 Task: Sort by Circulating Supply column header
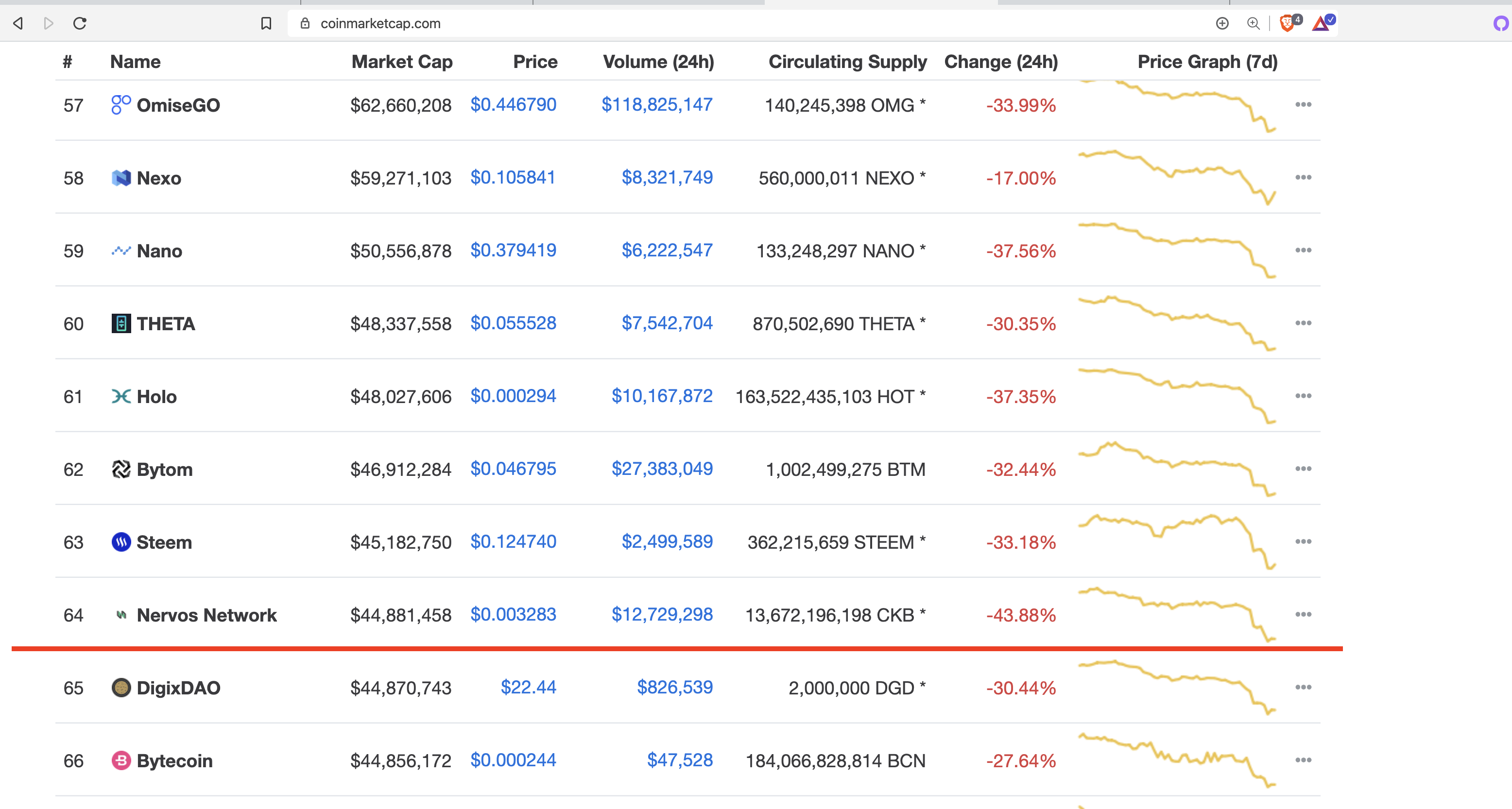click(847, 62)
